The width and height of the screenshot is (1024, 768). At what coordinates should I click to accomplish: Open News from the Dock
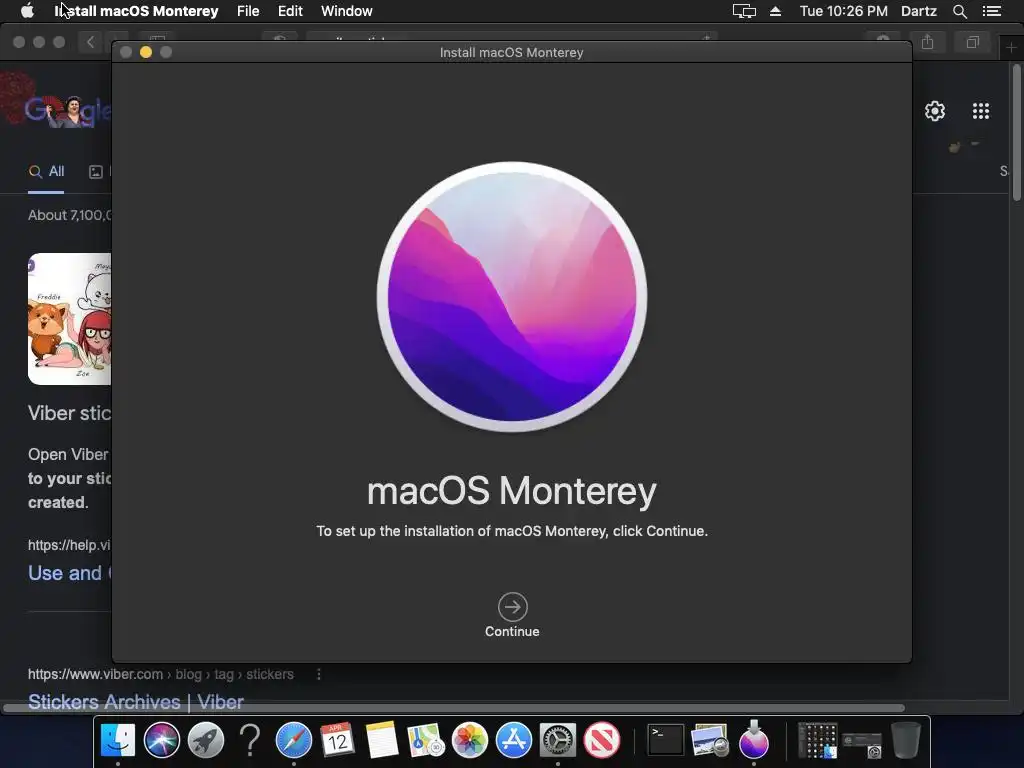pos(601,740)
